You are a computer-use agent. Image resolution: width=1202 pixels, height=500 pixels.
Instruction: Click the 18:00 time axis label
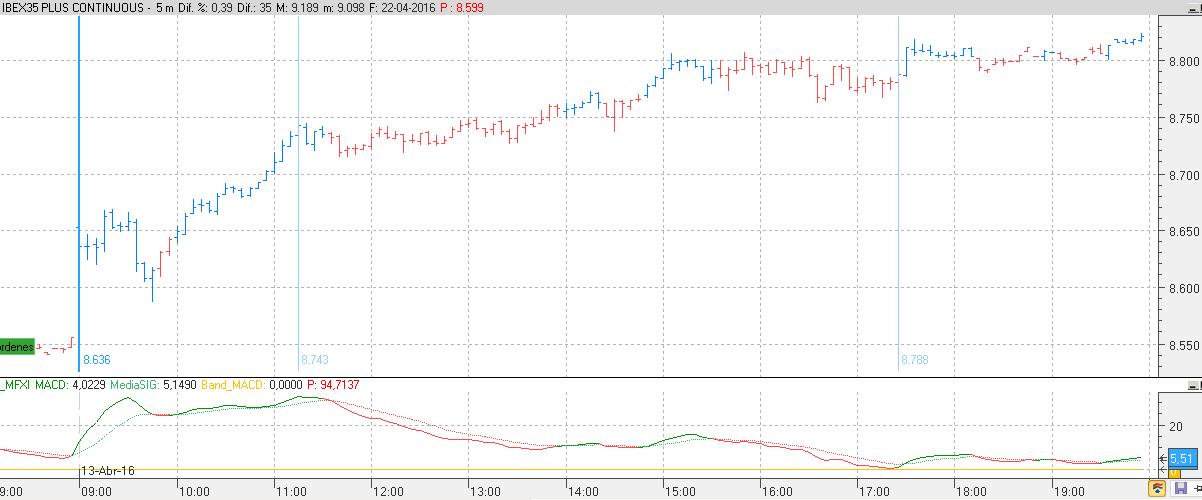point(970,492)
